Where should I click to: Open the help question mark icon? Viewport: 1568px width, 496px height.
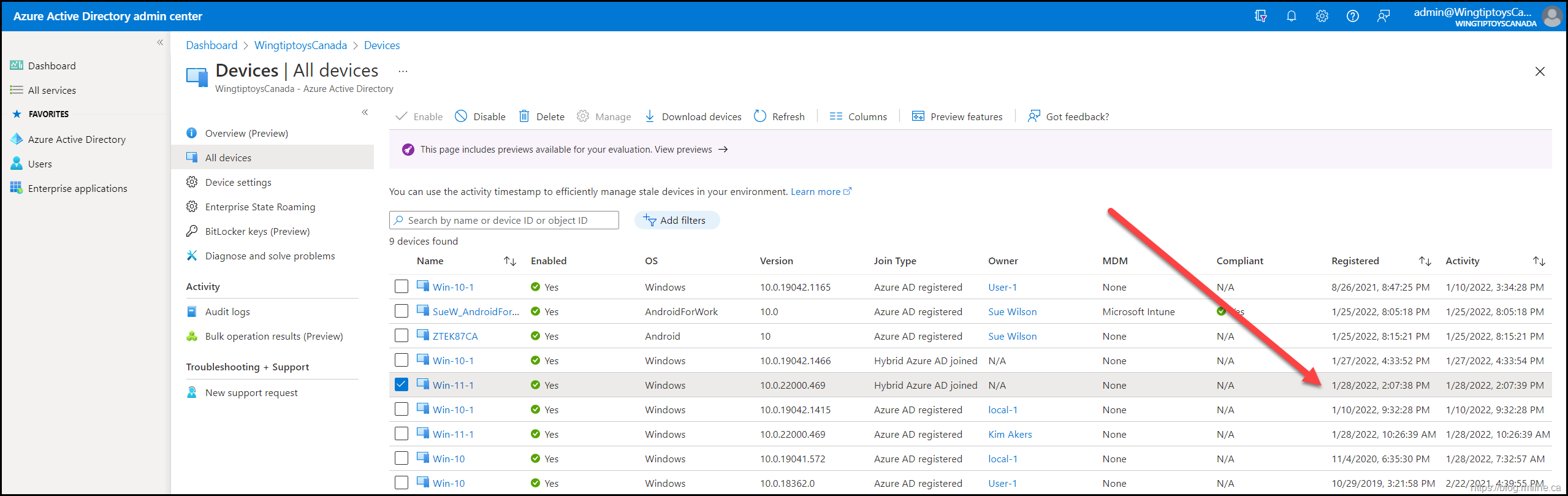point(1352,16)
